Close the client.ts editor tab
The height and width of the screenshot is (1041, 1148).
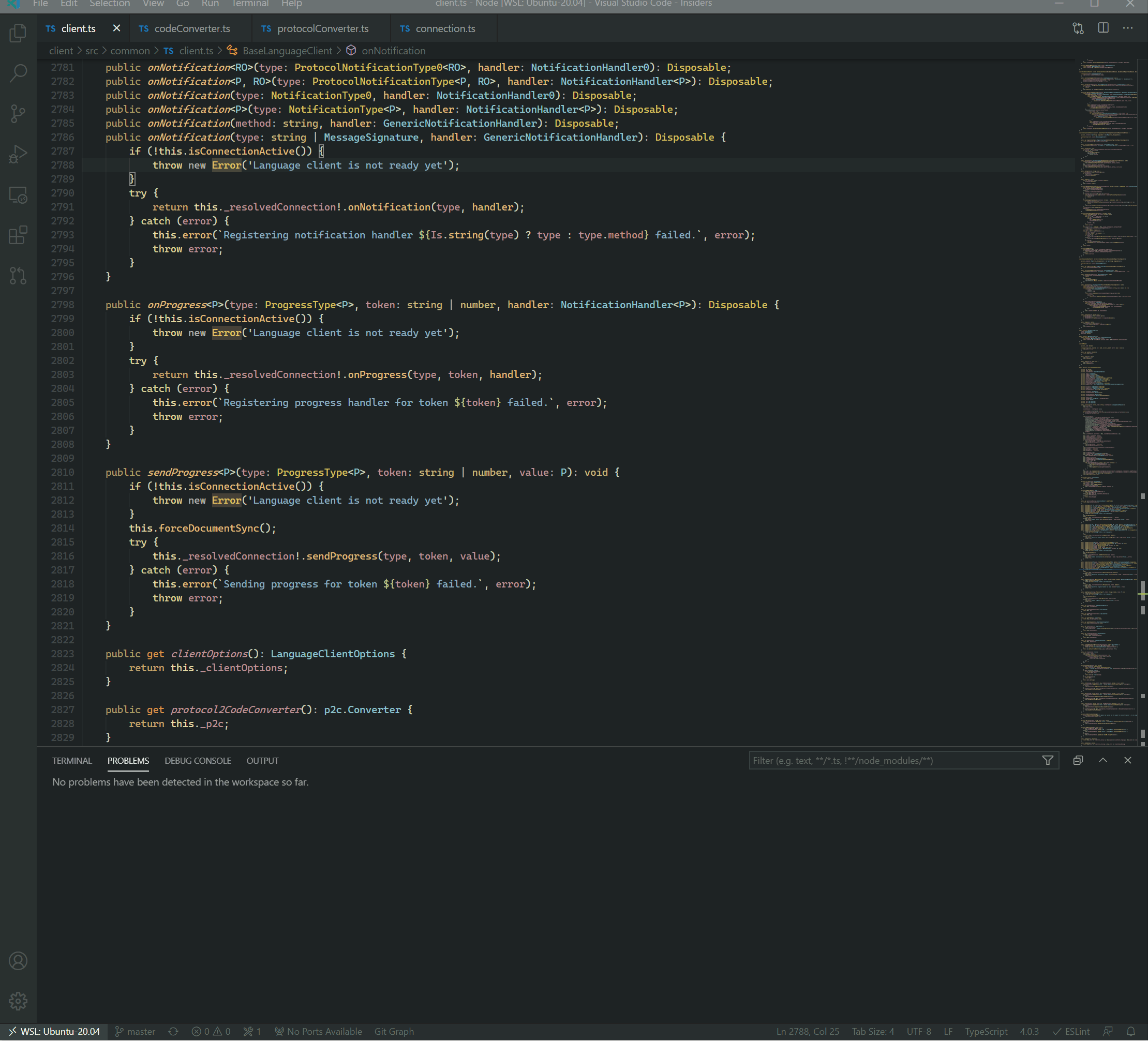[116, 28]
